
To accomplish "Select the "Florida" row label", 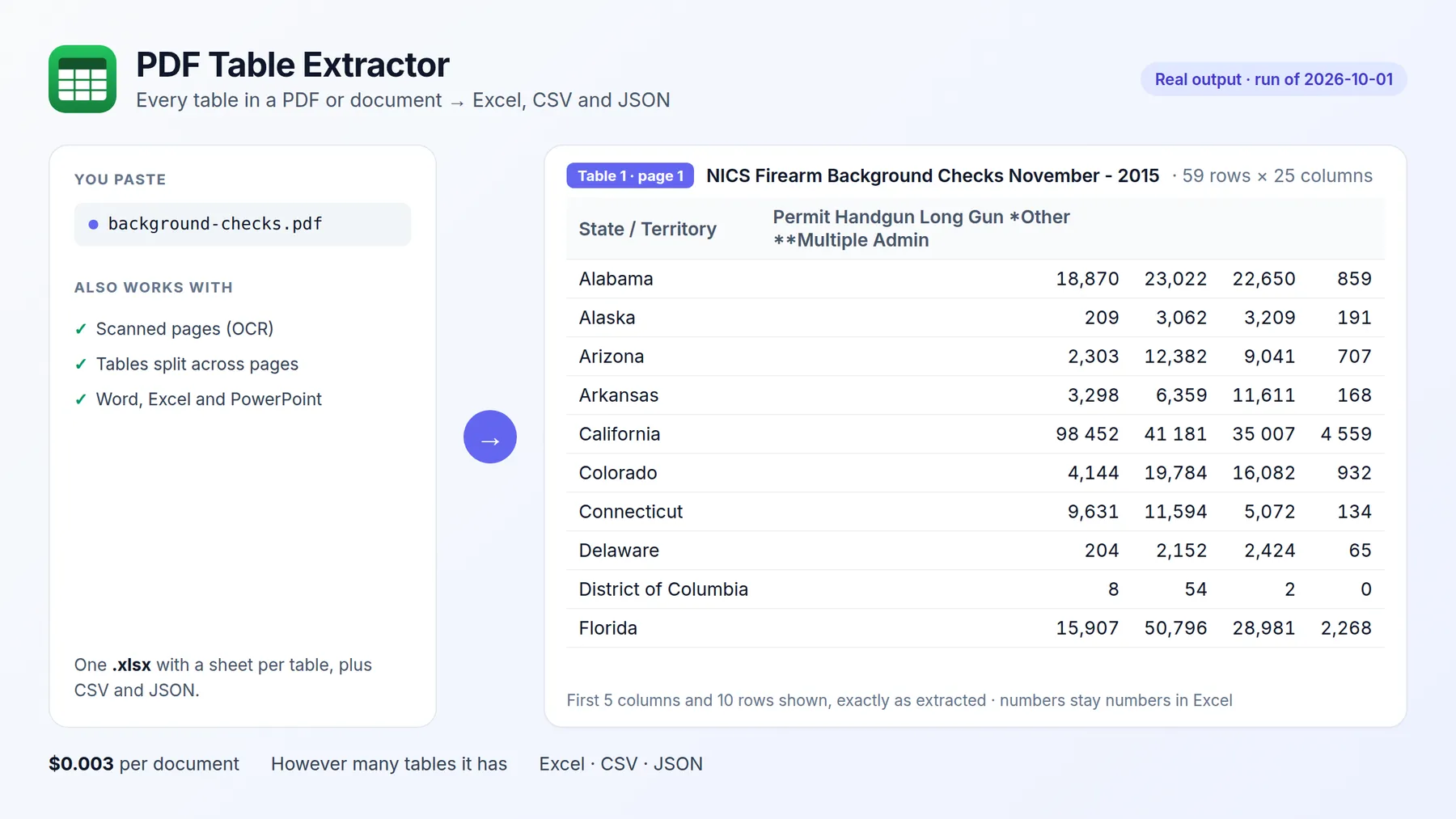I will click(x=608, y=628).
